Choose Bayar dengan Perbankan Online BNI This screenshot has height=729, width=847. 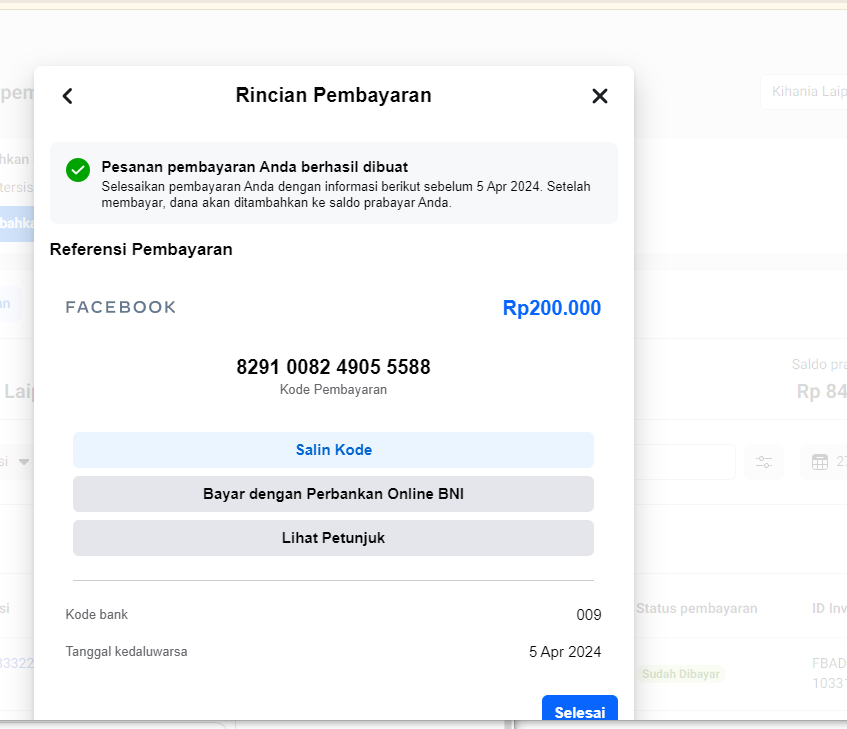333,494
